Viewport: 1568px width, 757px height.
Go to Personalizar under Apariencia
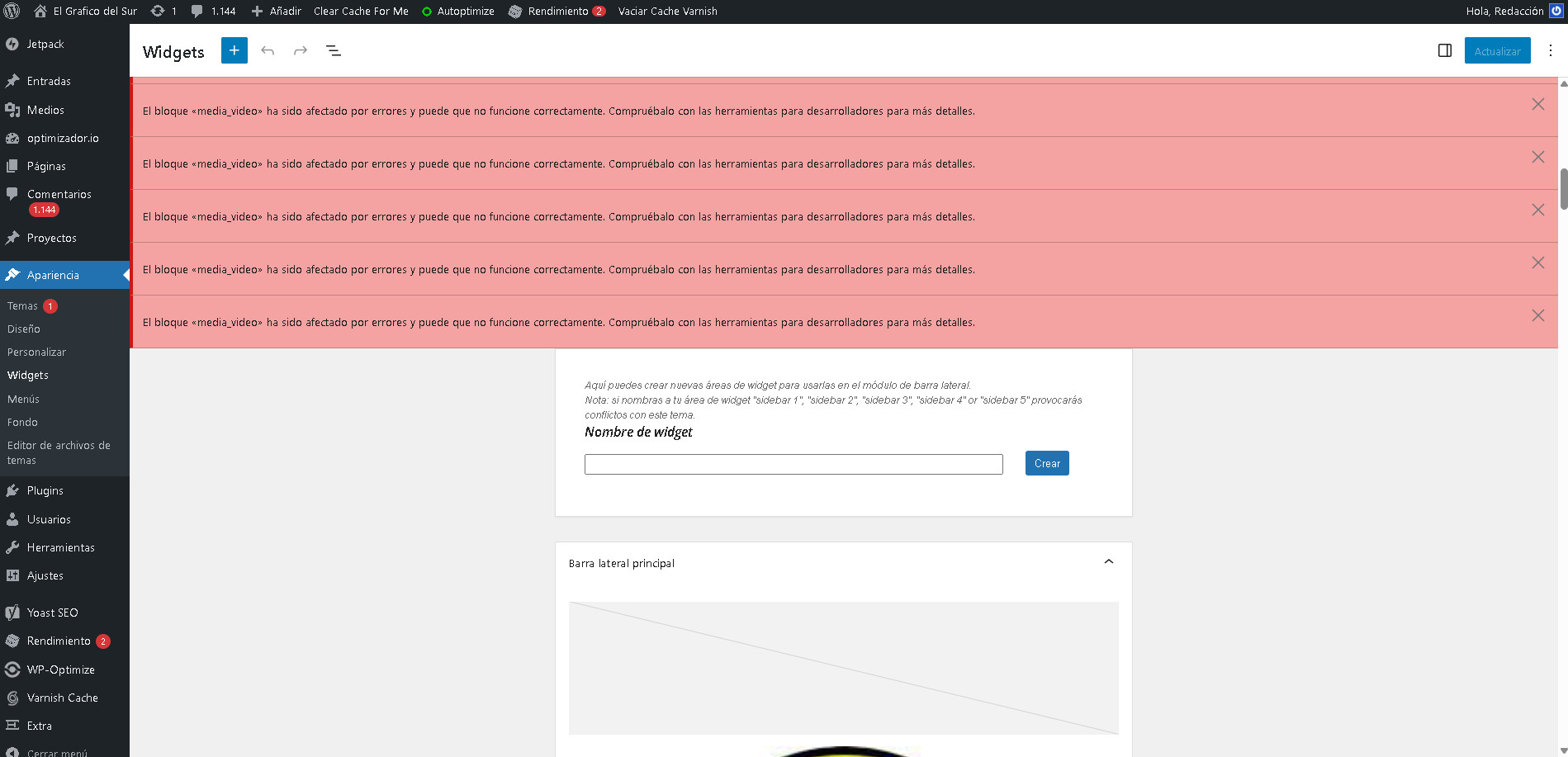(36, 352)
